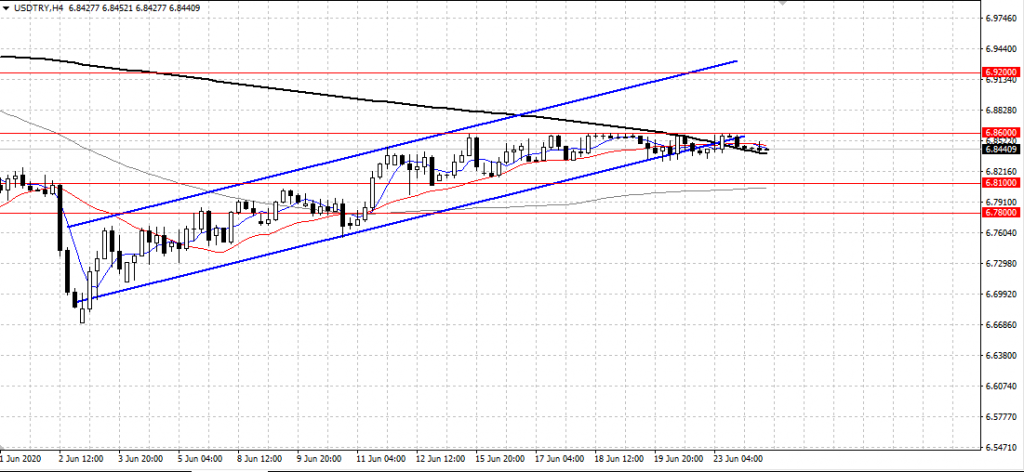The height and width of the screenshot is (472, 1024).
Task: Click the 6.97460 price scale value
Action: [x=1001, y=18]
